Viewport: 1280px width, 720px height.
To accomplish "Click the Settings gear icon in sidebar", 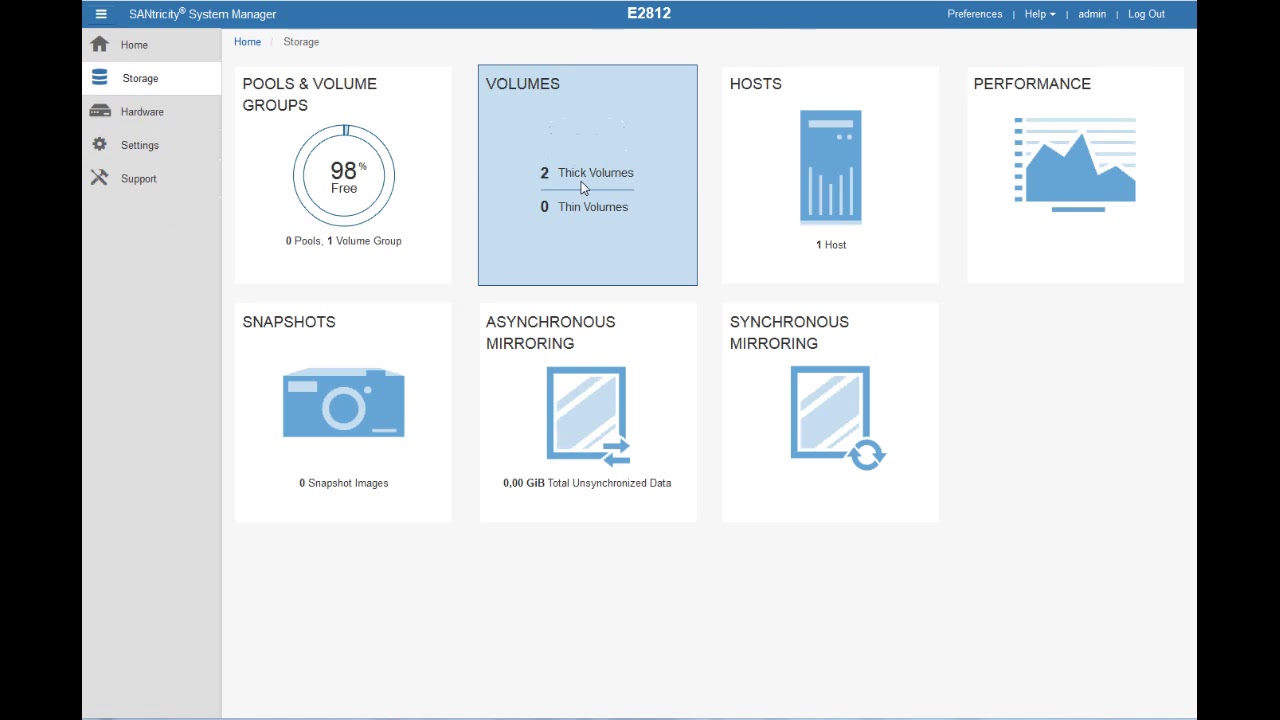I will click(x=99, y=145).
